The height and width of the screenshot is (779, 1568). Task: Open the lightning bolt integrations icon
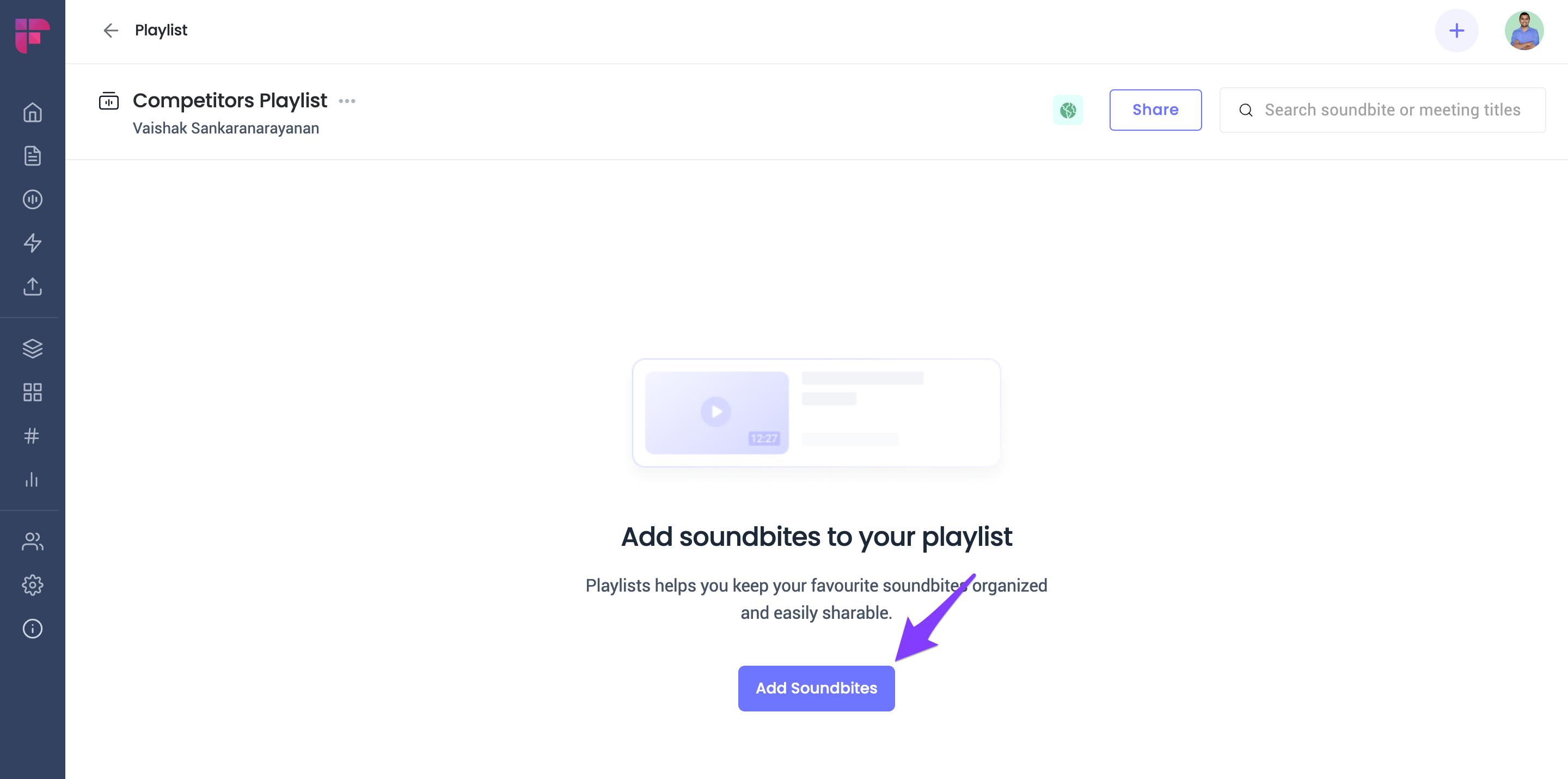point(32,243)
